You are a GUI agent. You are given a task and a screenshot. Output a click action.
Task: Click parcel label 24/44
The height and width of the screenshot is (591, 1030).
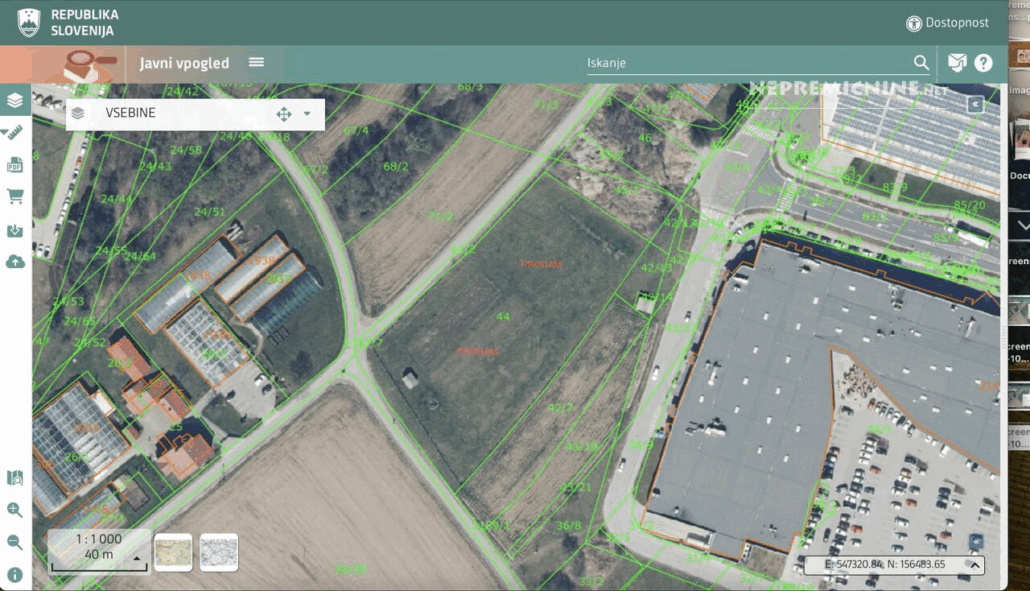(x=116, y=198)
